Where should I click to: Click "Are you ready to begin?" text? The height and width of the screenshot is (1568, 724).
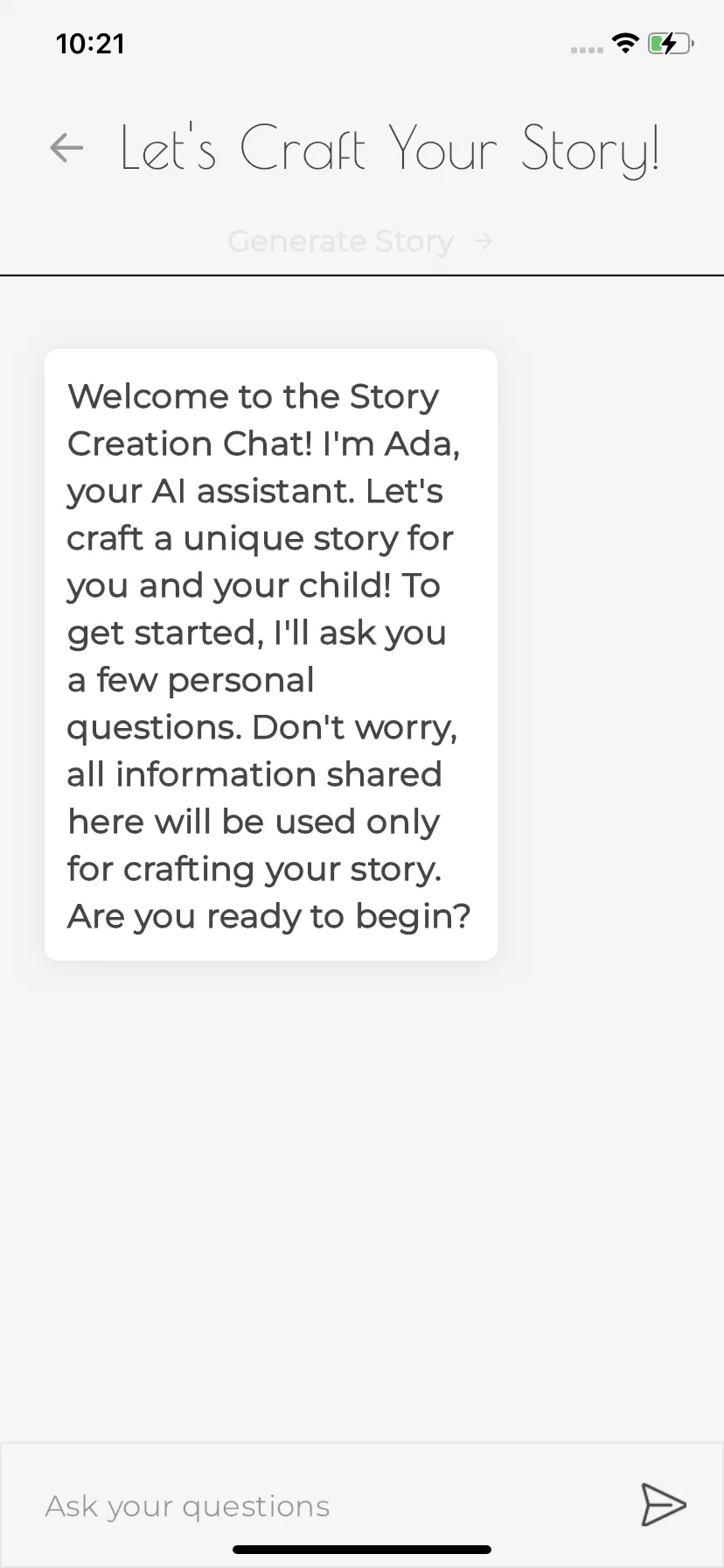click(x=269, y=916)
